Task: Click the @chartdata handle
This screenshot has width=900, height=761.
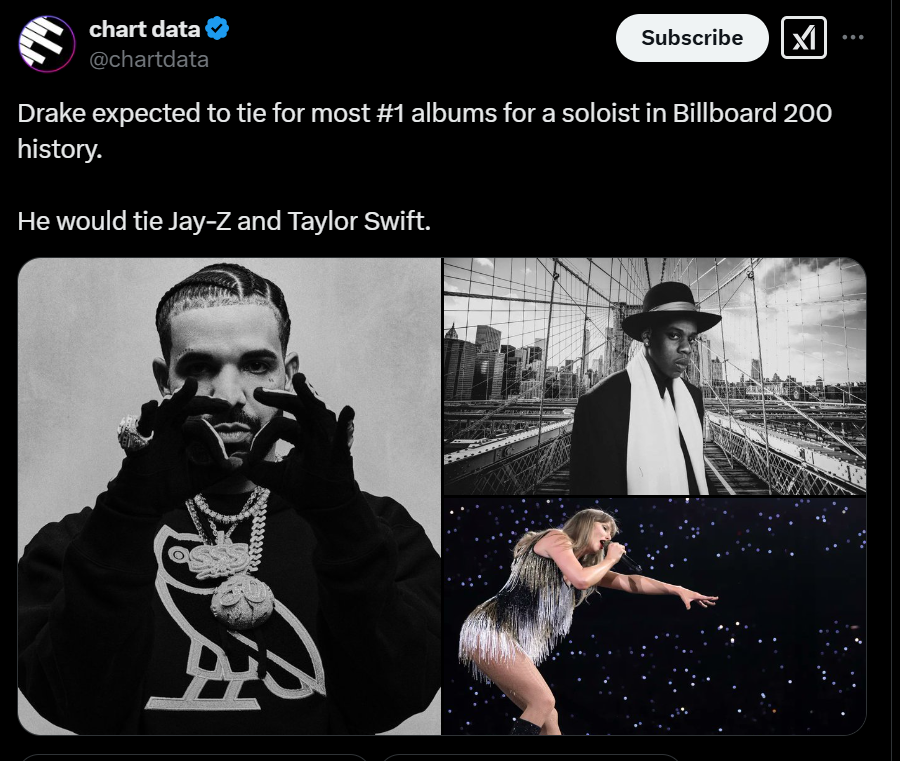Action: (149, 59)
